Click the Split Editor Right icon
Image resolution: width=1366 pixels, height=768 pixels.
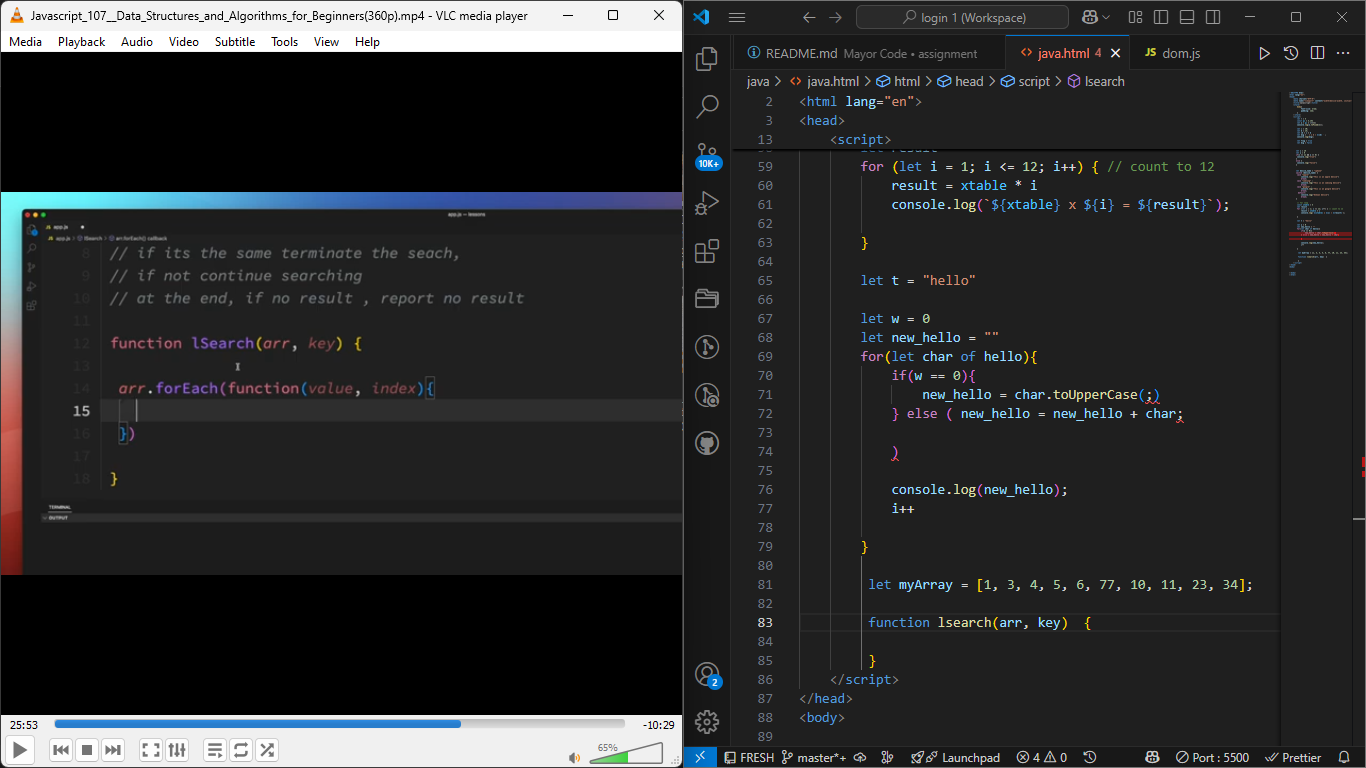point(1317,53)
